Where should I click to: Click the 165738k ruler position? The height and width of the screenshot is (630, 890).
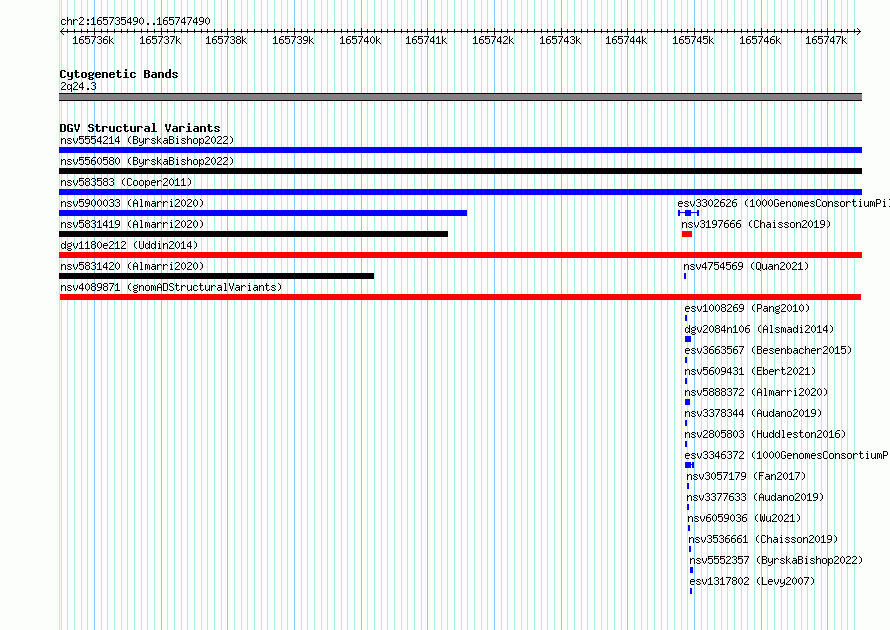coord(226,40)
